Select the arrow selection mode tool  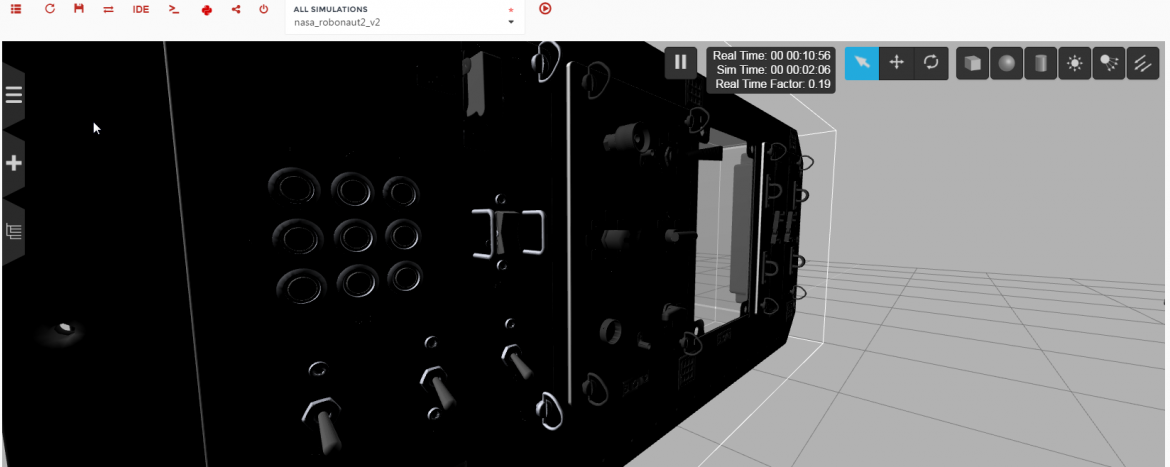(862, 63)
